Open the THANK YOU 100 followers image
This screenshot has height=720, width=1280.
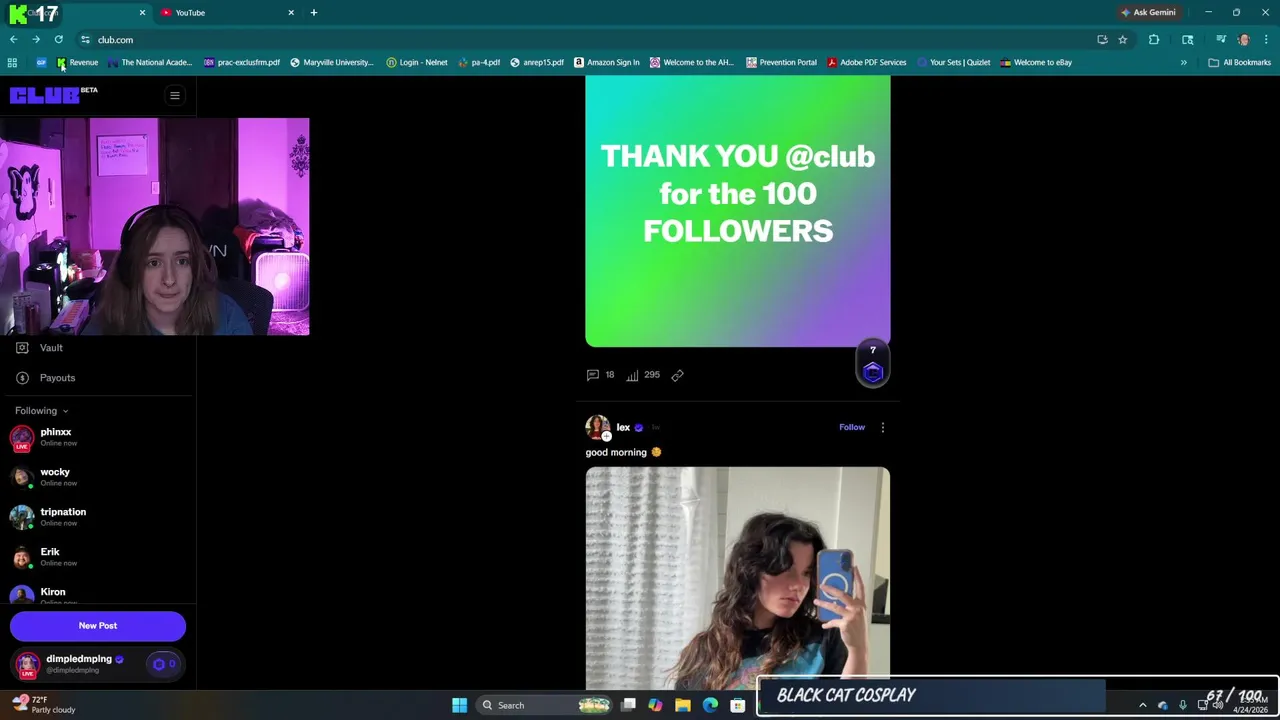coord(738,211)
